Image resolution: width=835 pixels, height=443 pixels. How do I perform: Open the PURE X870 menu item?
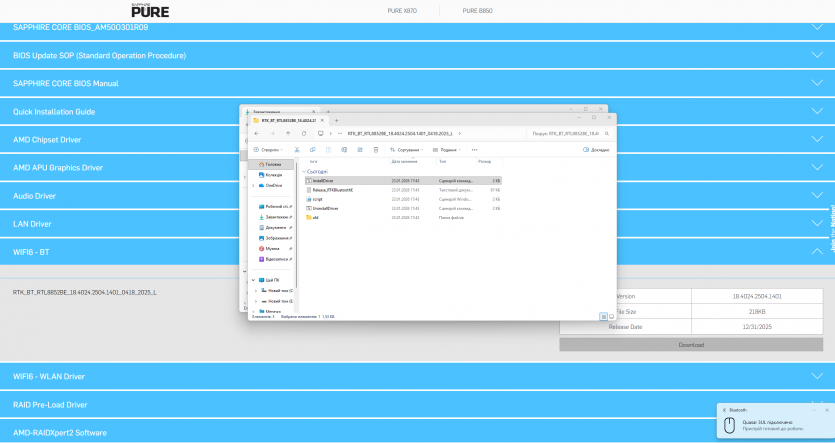pos(402,10)
